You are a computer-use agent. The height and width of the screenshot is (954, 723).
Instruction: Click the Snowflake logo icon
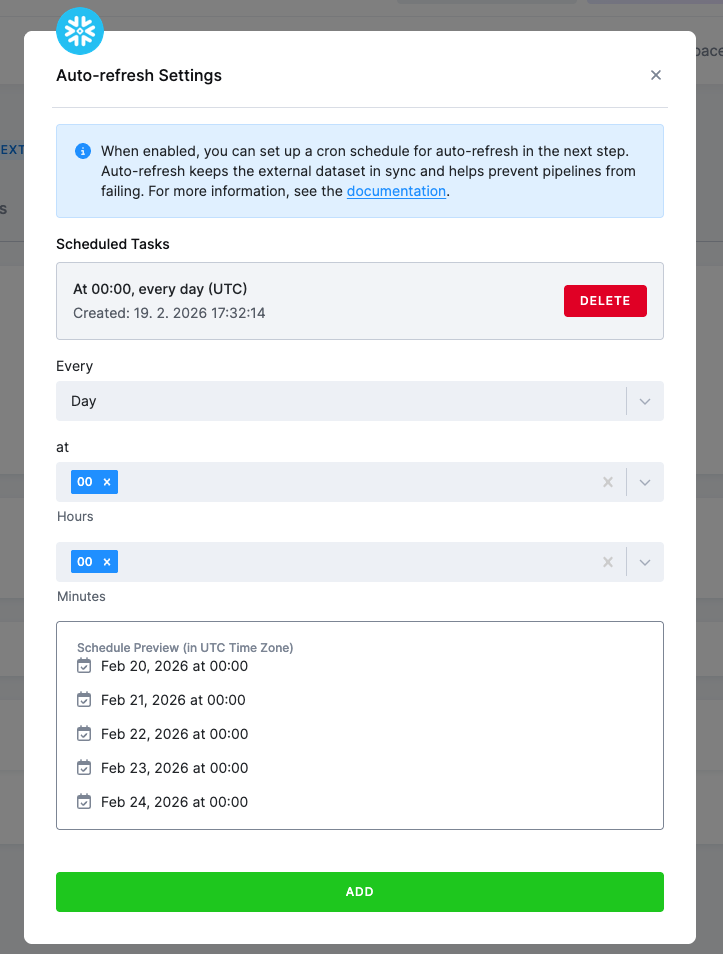coord(80,31)
